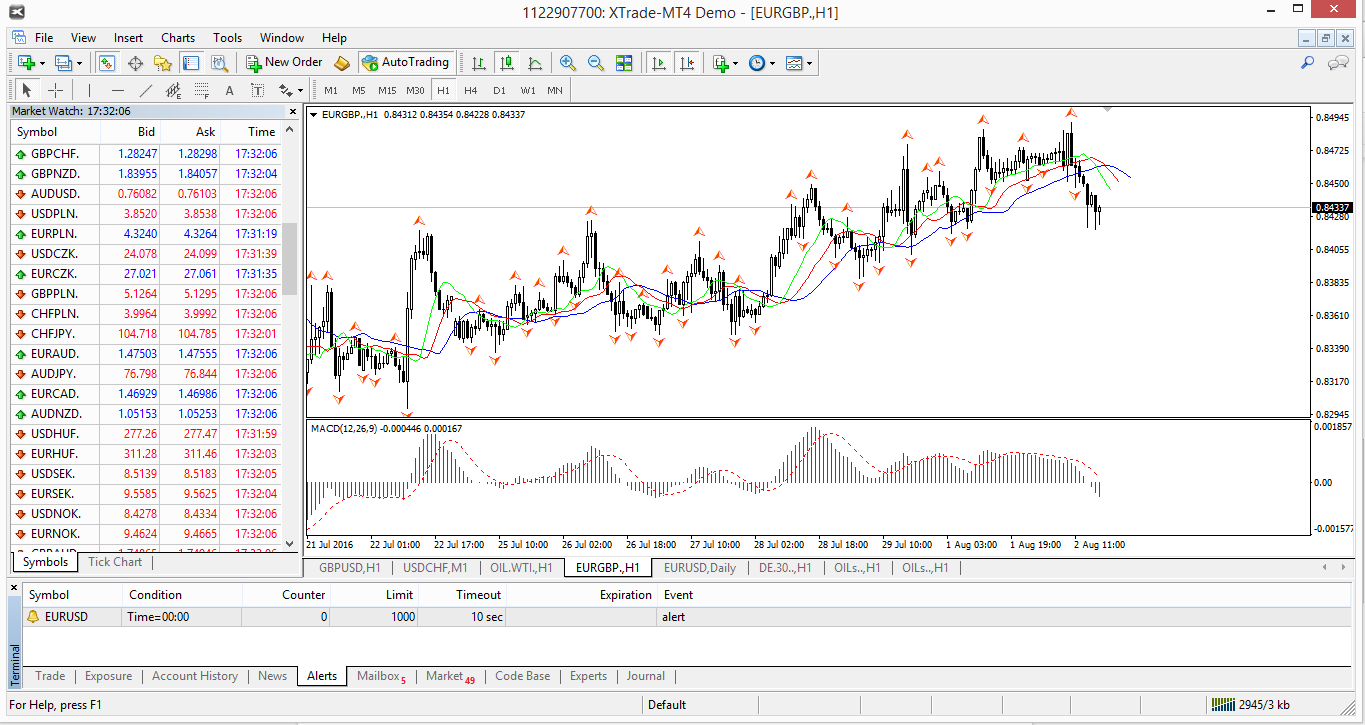Open the search magnifier at top right
This screenshot has height=725, width=1365.
tap(1307, 63)
